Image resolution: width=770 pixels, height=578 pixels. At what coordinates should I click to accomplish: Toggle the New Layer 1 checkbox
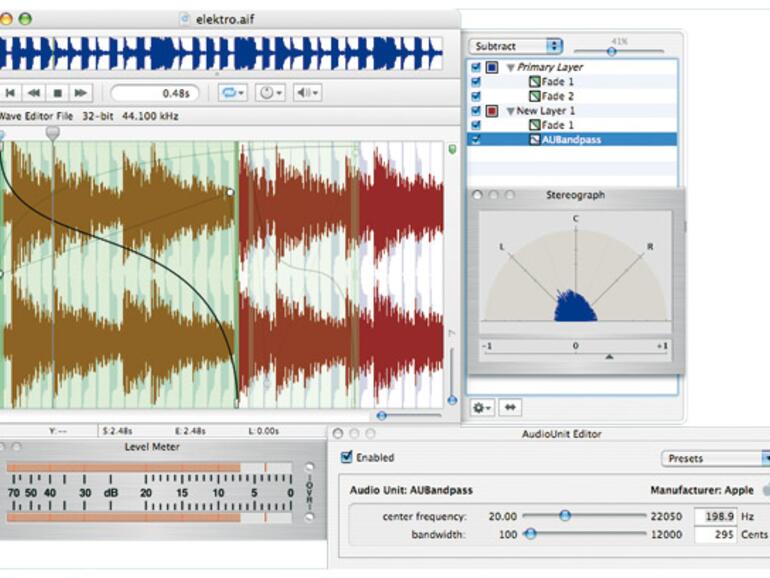click(475, 111)
